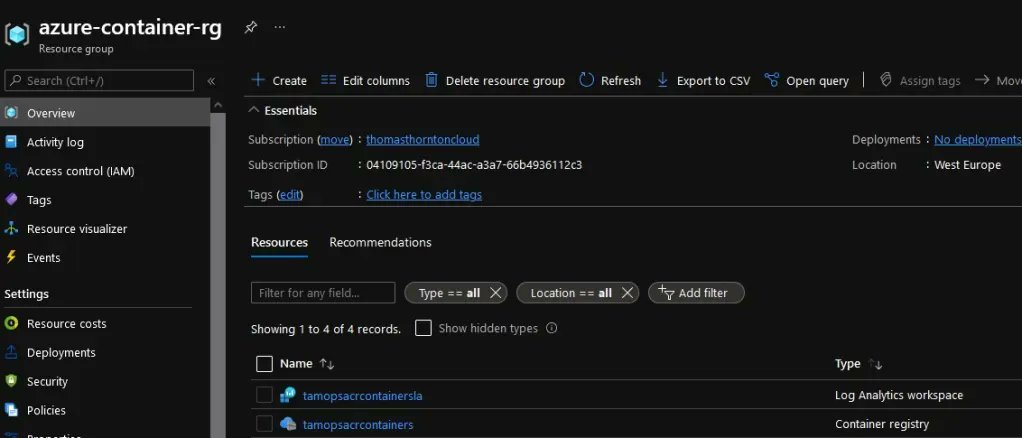1022x438 pixels.
Task: Click the Security shield icon
Action: tap(11, 381)
